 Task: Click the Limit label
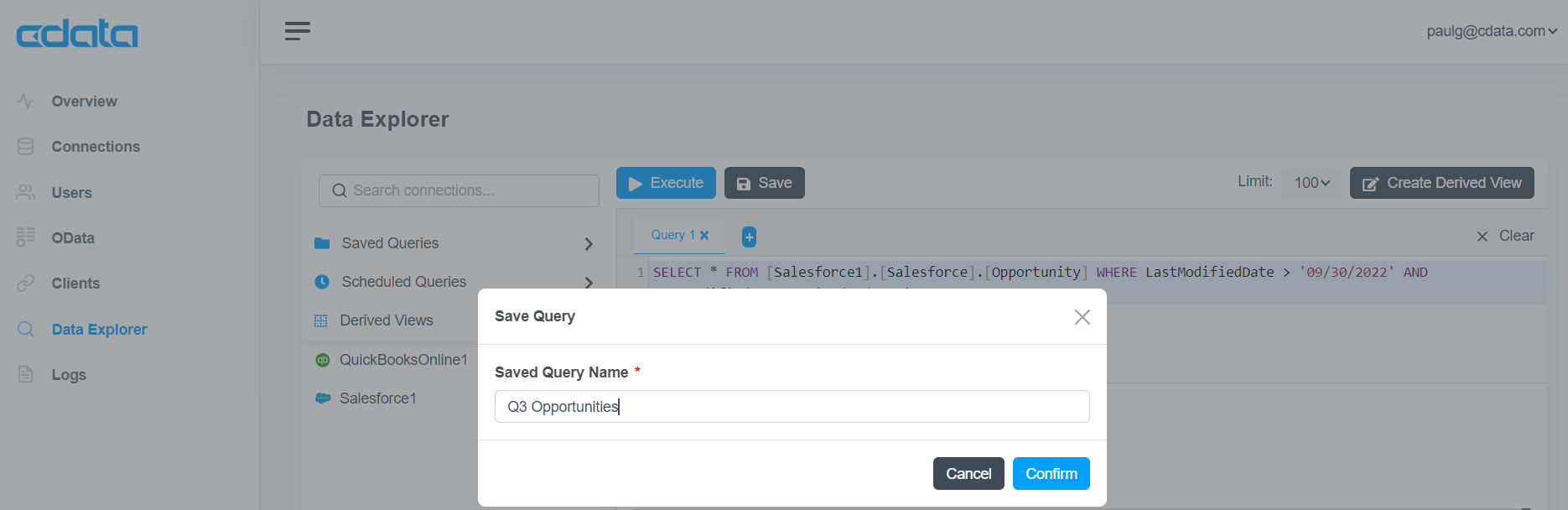(x=1255, y=181)
